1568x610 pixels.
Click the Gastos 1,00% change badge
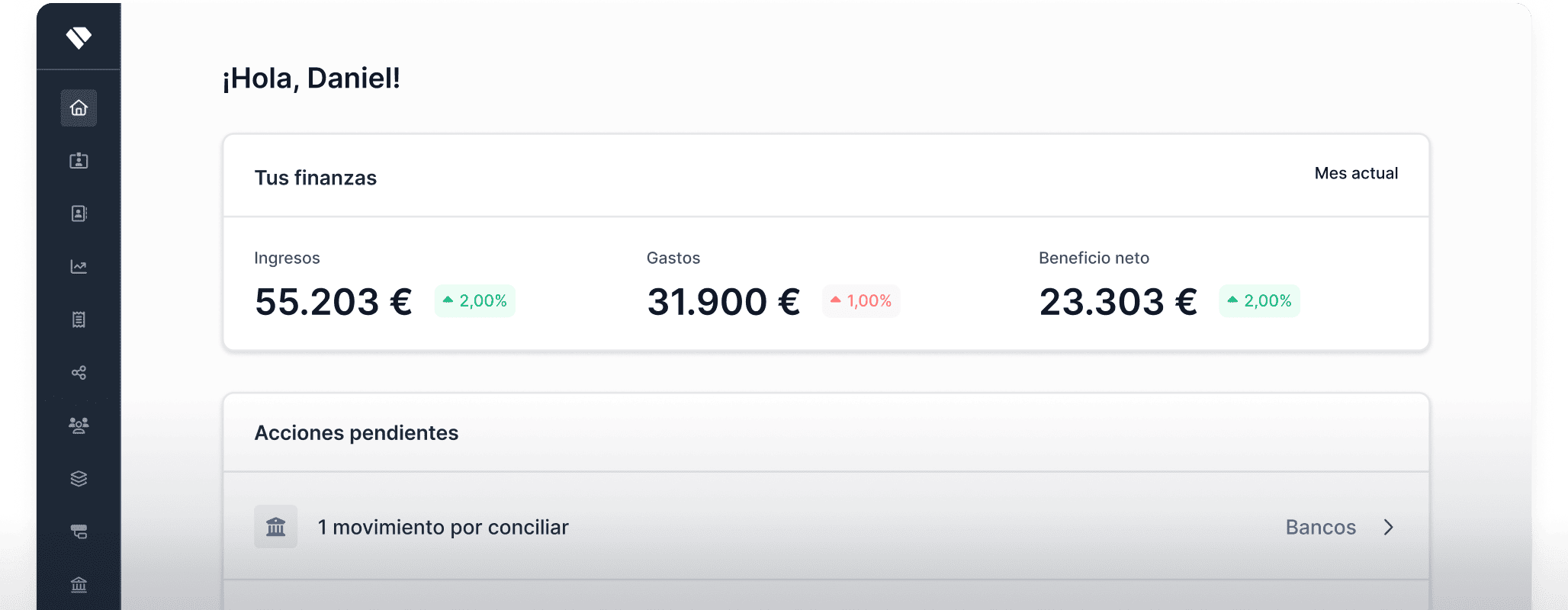pos(861,301)
